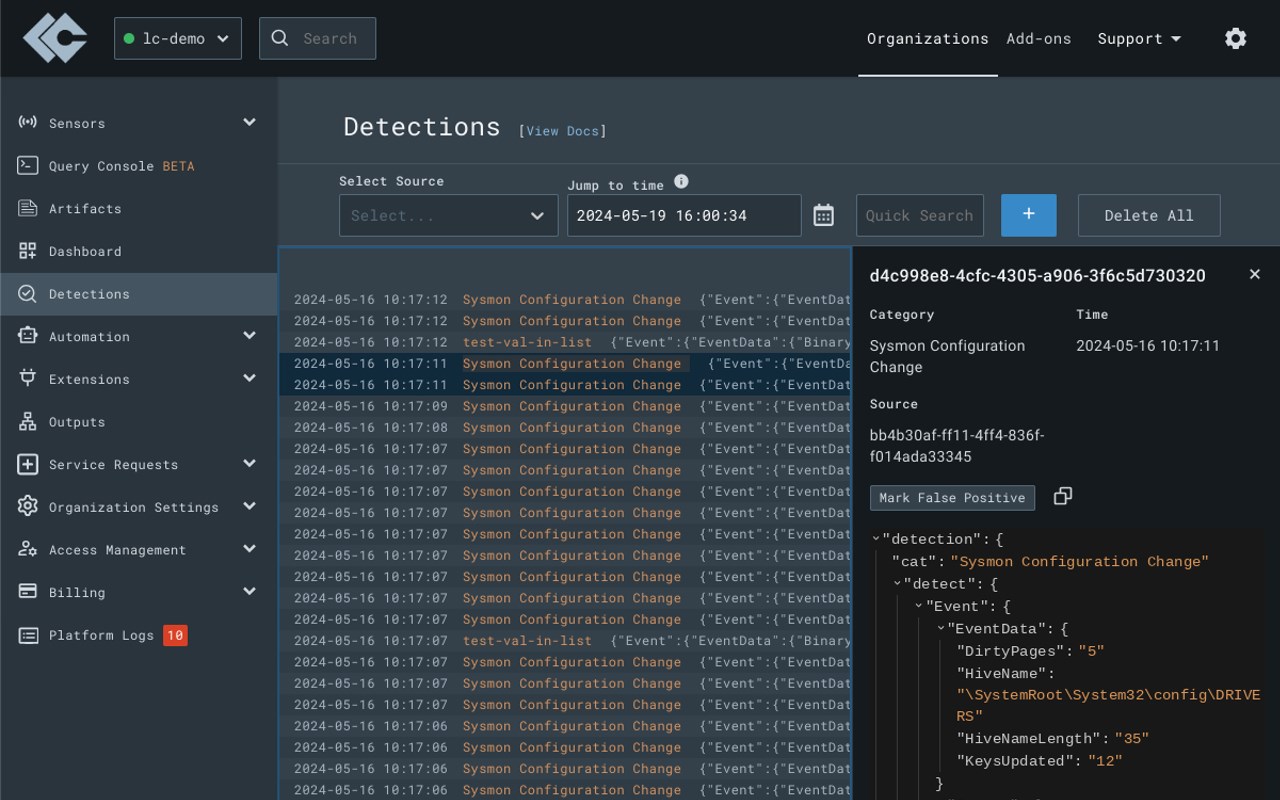
Task: Click the Quick Search input field
Action: (x=919, y=215)
